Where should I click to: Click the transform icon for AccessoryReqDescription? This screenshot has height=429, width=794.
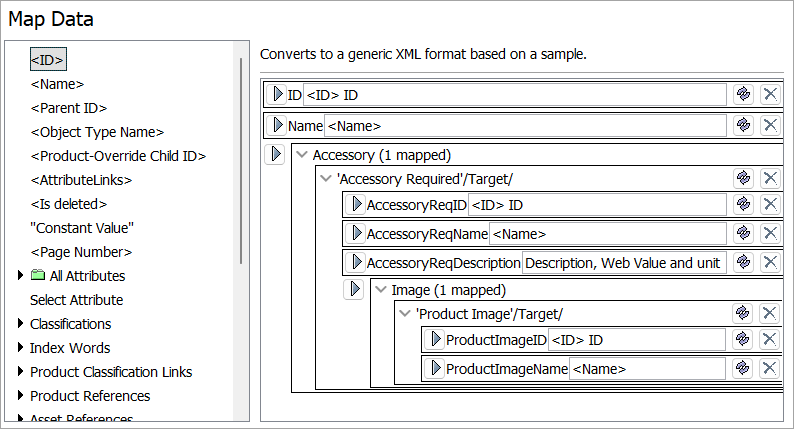click(x=743, y=262)
